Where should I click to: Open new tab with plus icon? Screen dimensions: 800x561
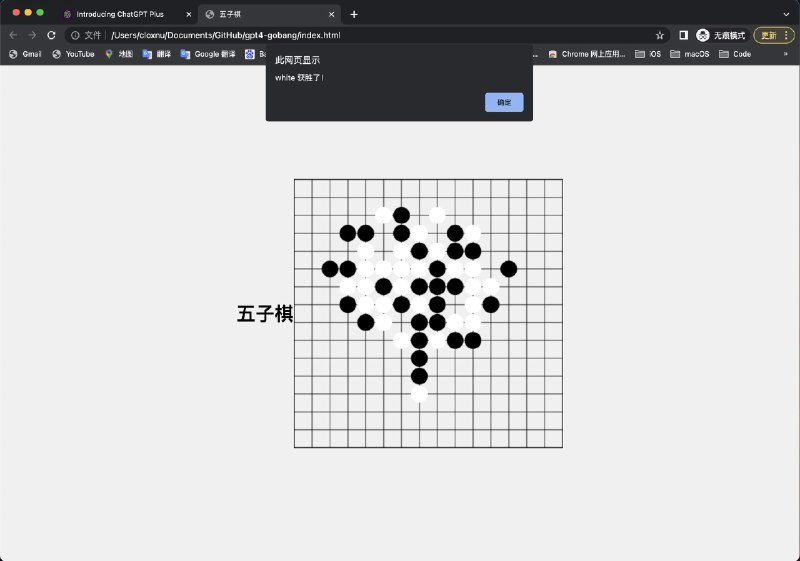[x=354, y=14]
